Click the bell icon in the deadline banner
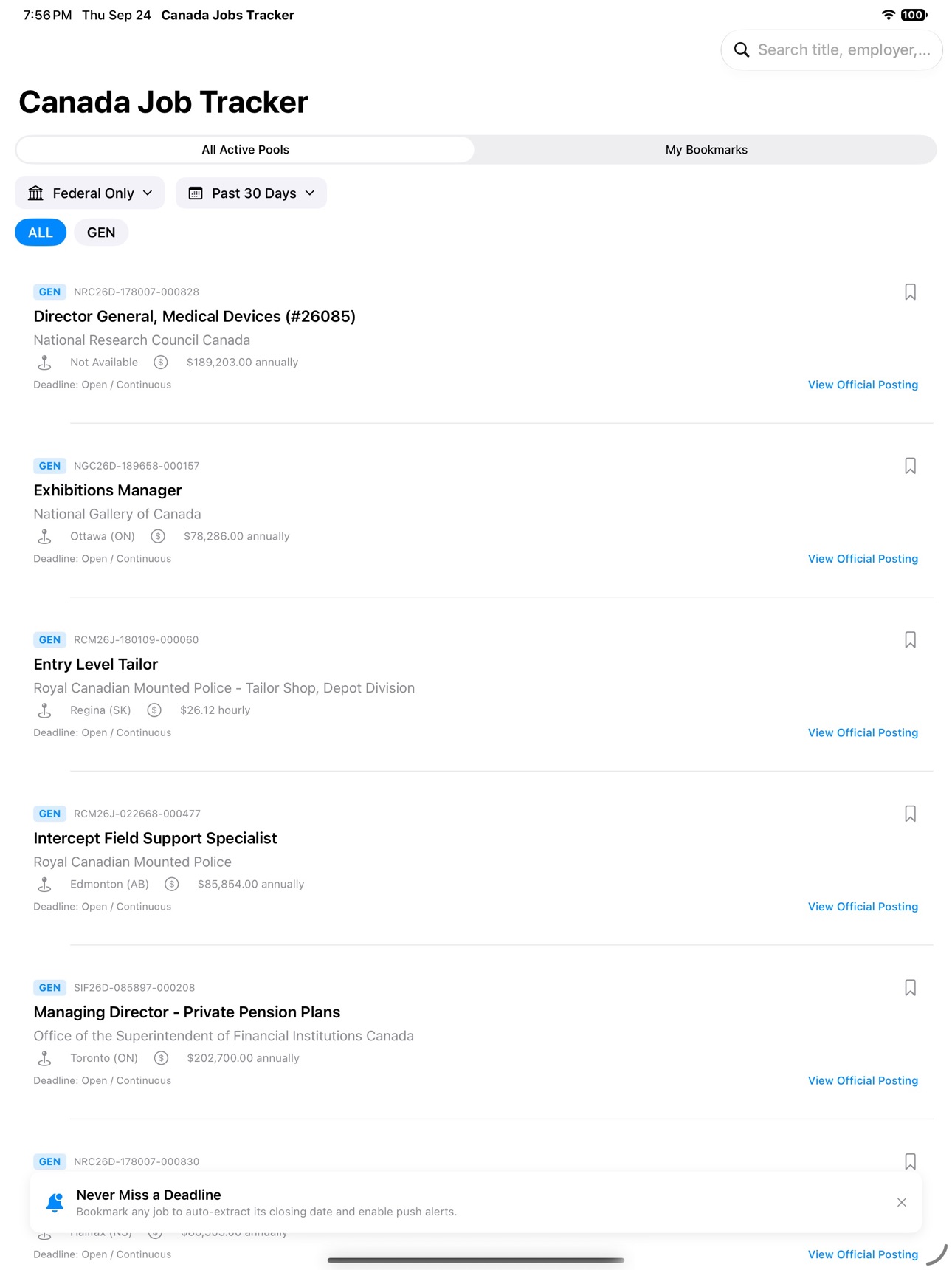 pyautogui.click(x=55, y=1203)
